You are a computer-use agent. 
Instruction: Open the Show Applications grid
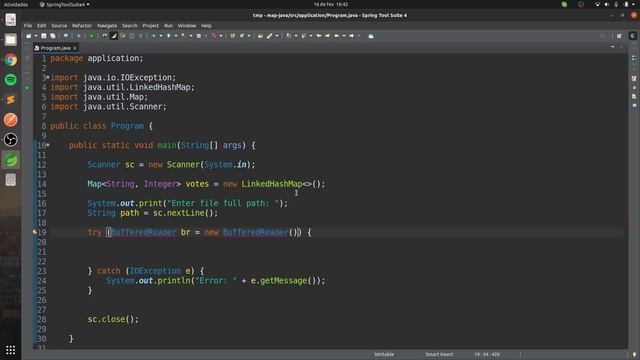11,350
